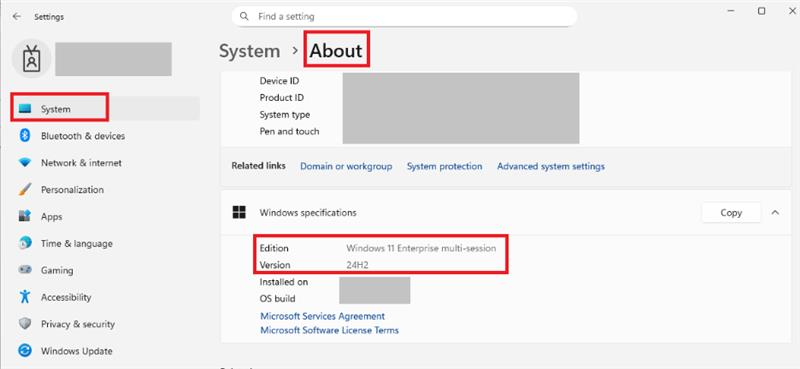This screenshot has width=800, height=369.
Task: Click the Apps icon in sidebar
Action: pos(24,216)
